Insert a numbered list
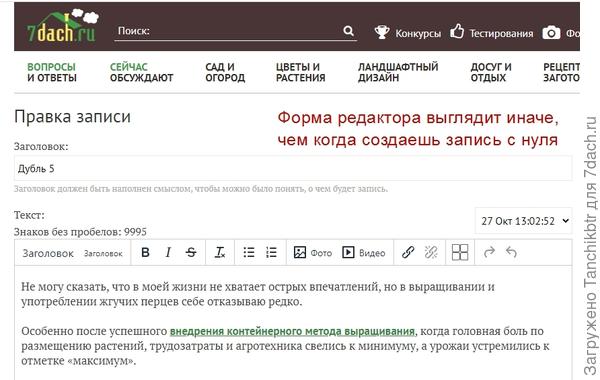 271,253
